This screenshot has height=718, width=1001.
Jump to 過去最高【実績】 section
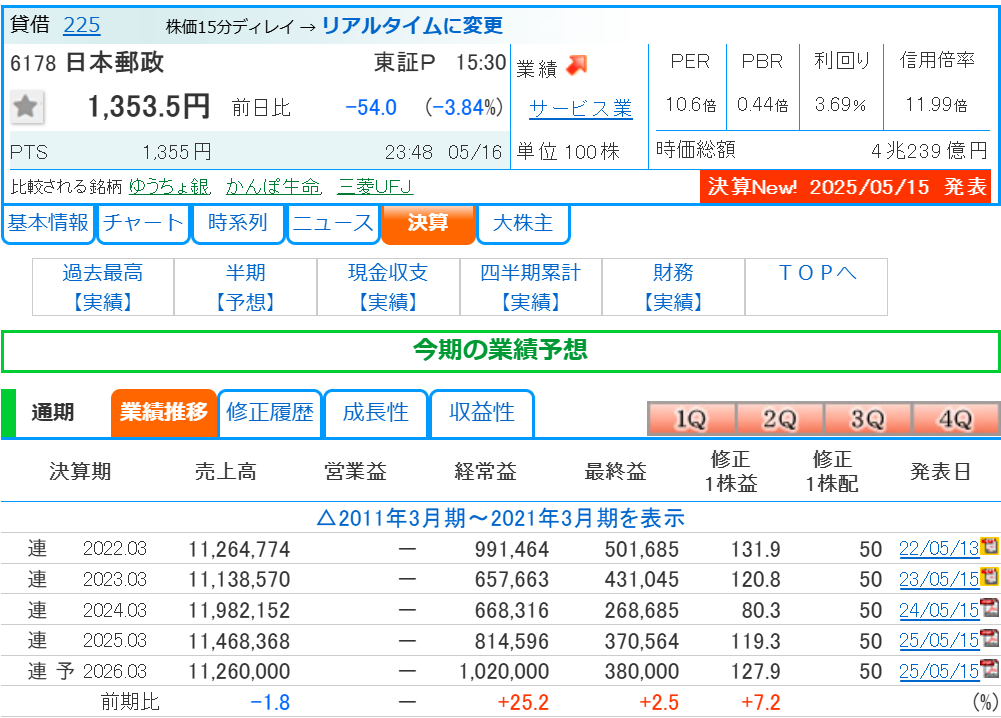tap(103, 287)
